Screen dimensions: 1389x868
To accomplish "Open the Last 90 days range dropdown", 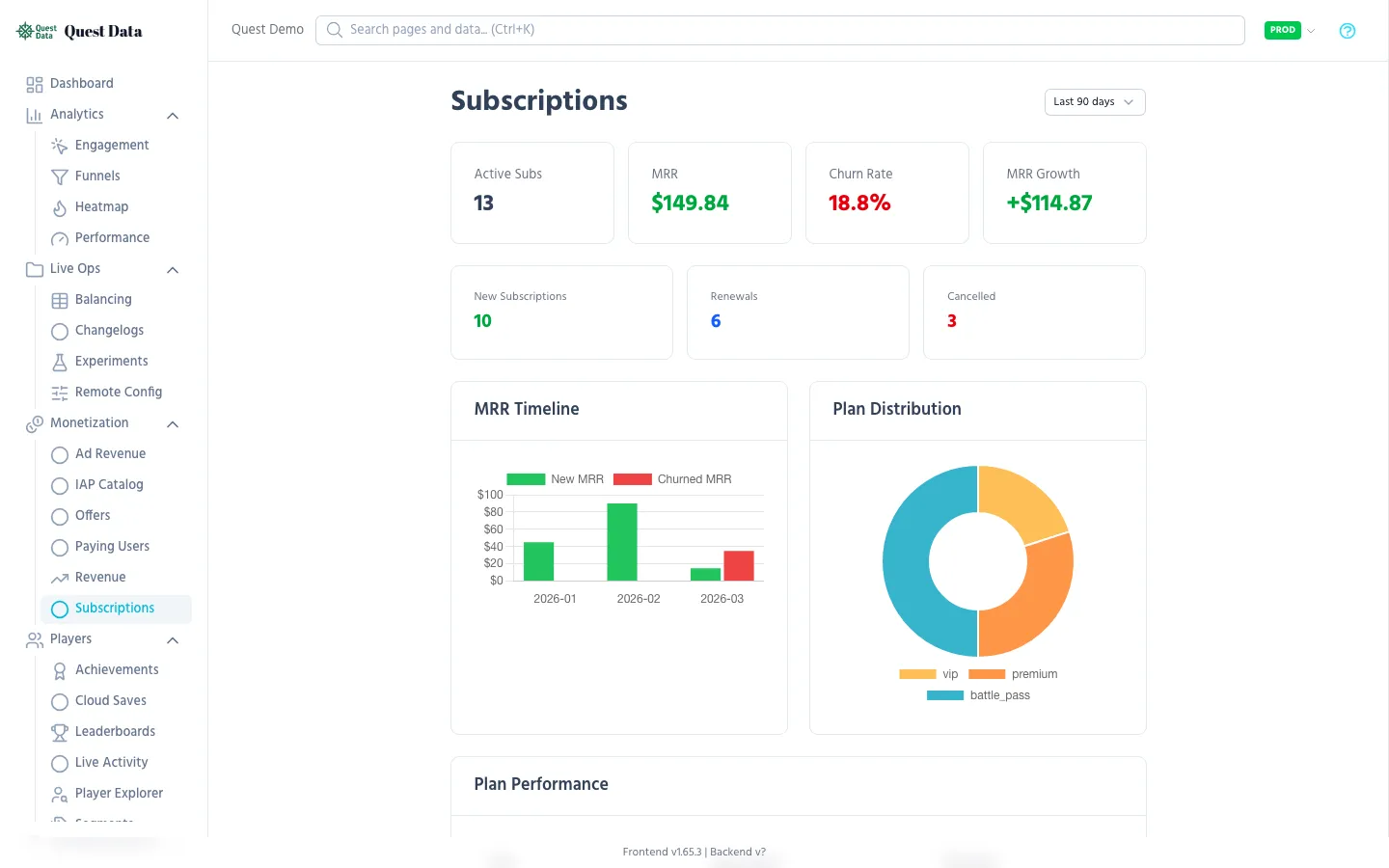I will pos(1095,102).
